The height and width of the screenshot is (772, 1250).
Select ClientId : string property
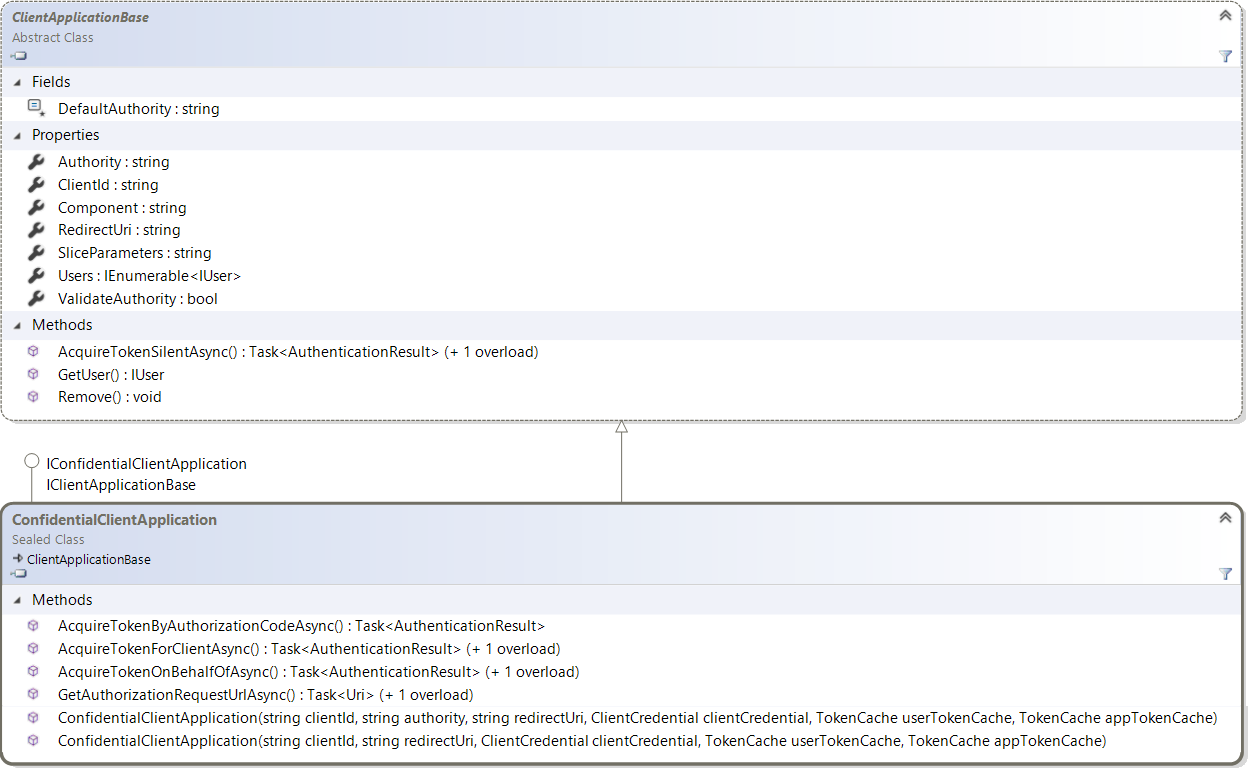click(x=108, y=184)
